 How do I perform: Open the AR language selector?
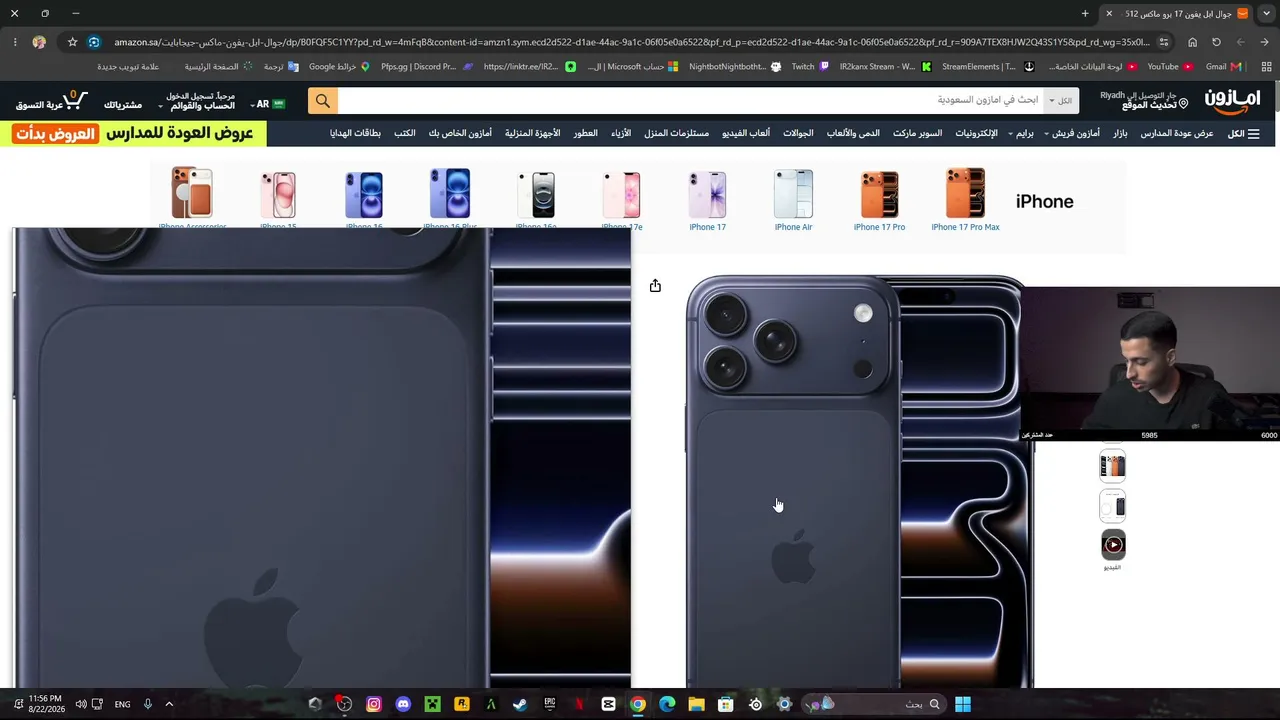267,104
